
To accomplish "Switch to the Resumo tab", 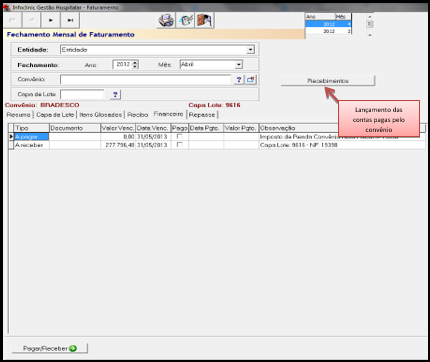I will [19, 115].
